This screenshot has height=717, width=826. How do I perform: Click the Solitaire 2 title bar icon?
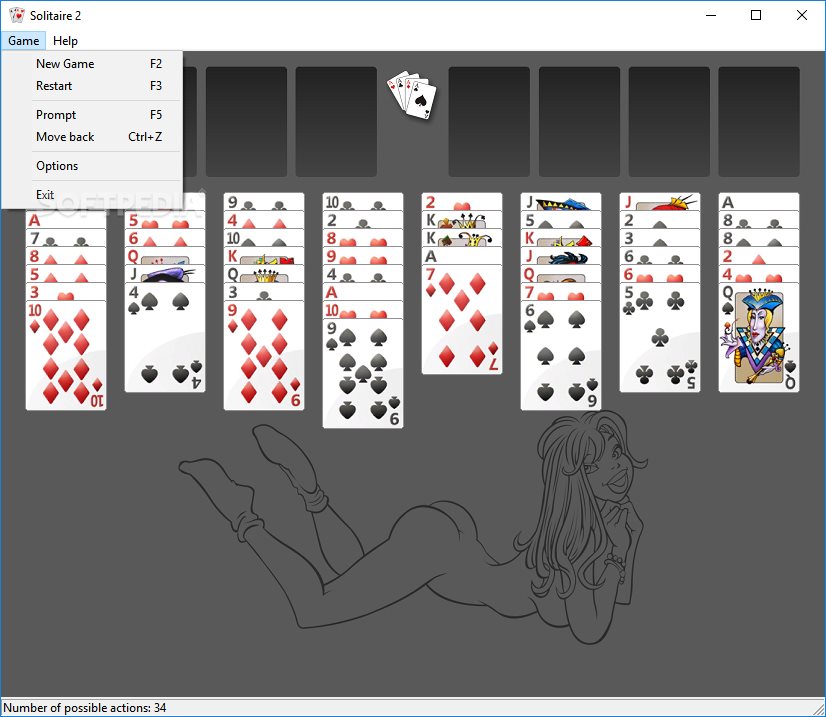pos(17,15)
